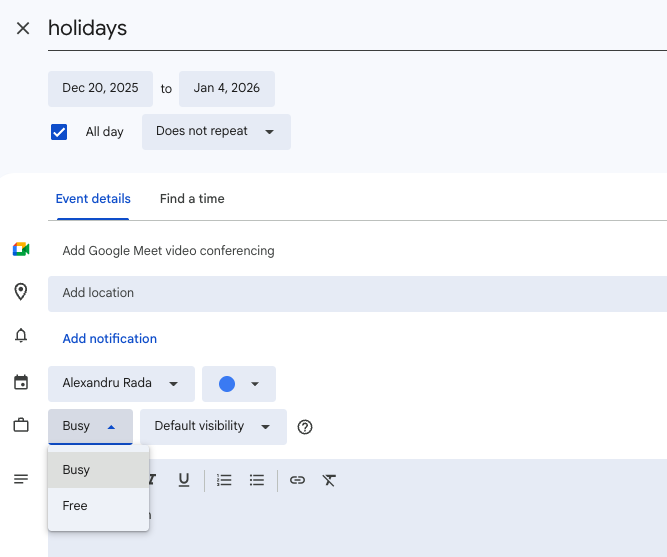Switch to the Find a time tab
This screenshot has height=557, width=667.
point(192,199)
